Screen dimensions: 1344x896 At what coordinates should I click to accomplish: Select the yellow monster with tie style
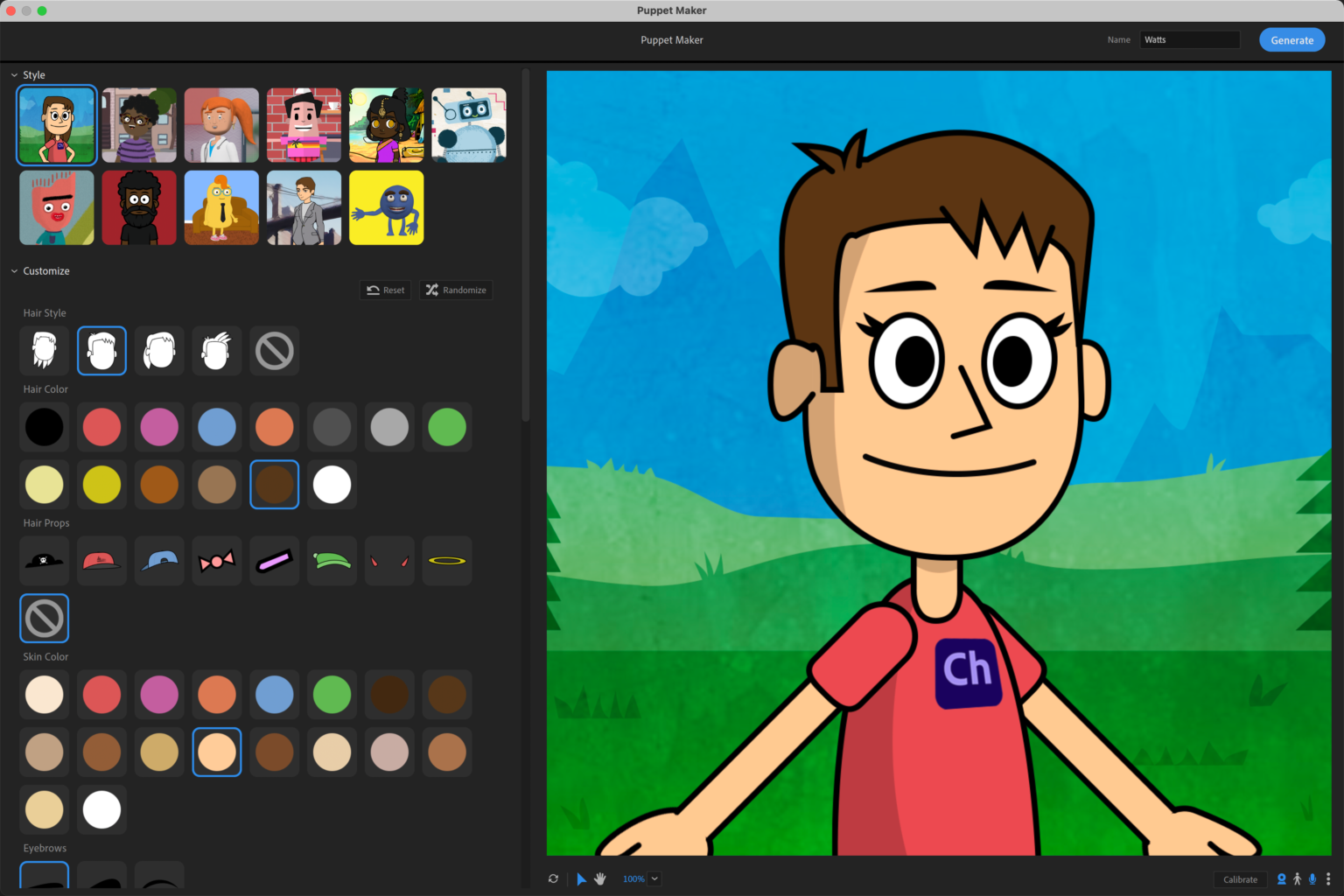click(x=221, y=207)
